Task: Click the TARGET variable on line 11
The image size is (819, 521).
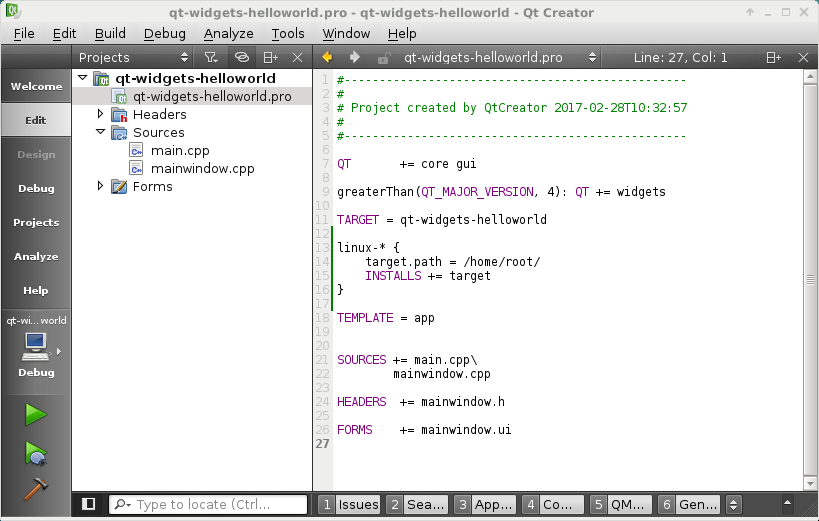Action: 358,219
